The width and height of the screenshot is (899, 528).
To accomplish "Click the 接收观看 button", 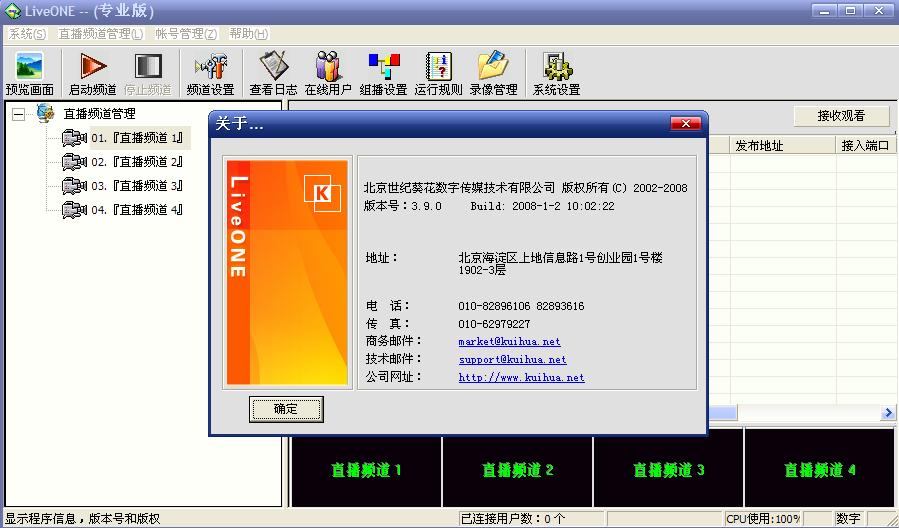I will [x=841, y=116].
